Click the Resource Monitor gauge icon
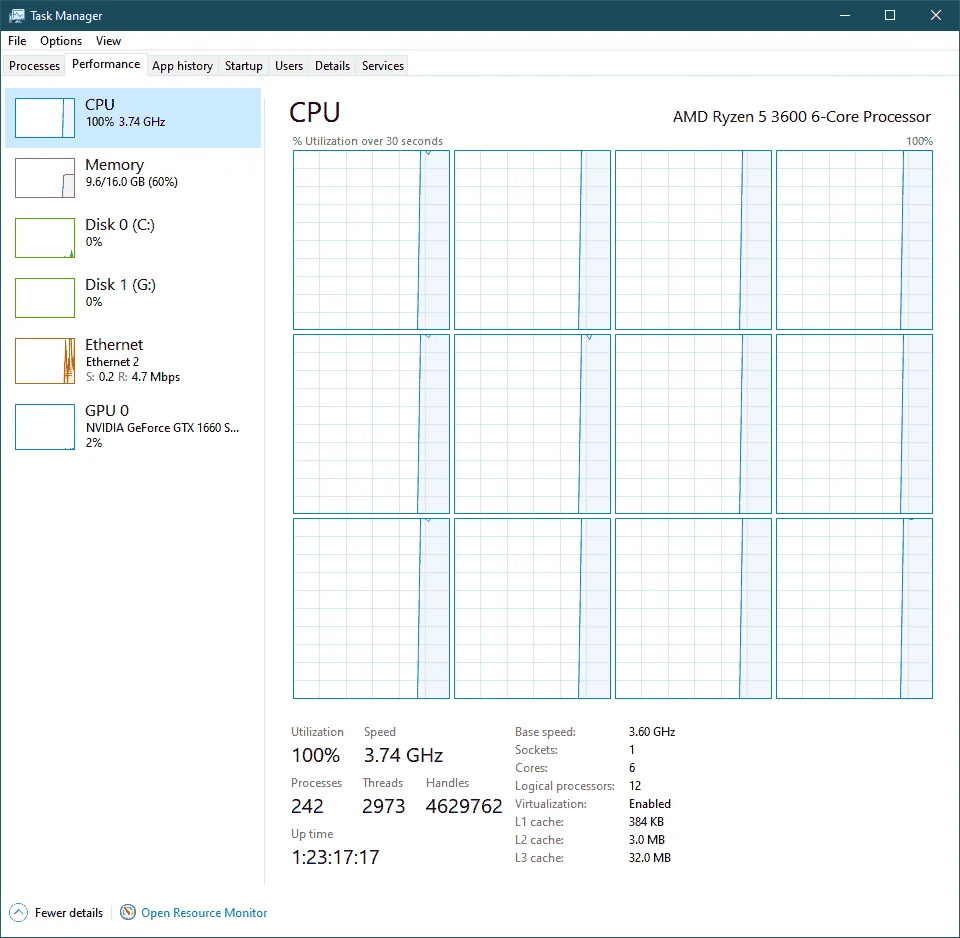 pyautogui.click(x=127, y=912)
